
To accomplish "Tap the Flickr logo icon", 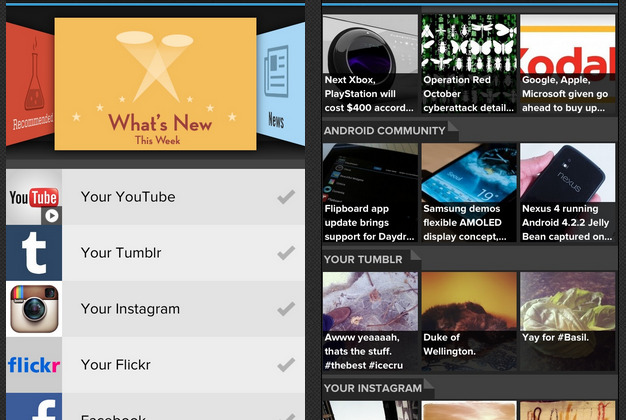I will pyautogui.click(x=34, y=365).
